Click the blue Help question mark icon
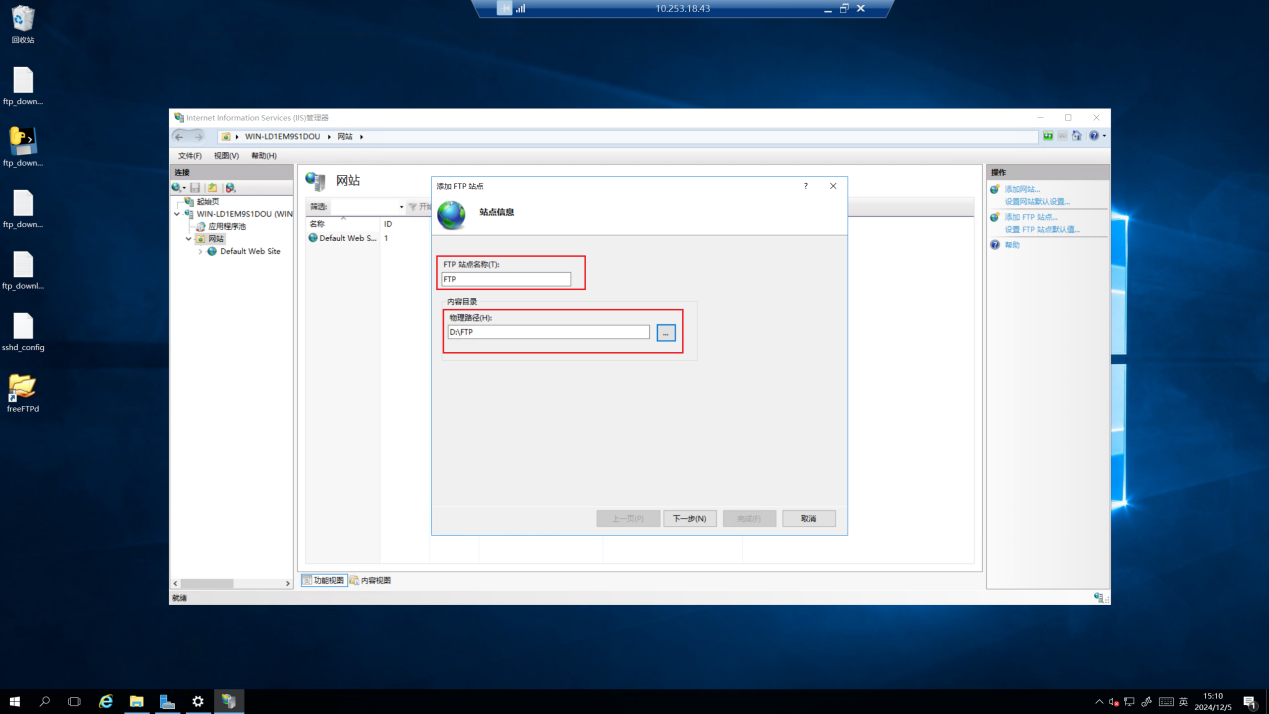 (x=1094, y=136)
